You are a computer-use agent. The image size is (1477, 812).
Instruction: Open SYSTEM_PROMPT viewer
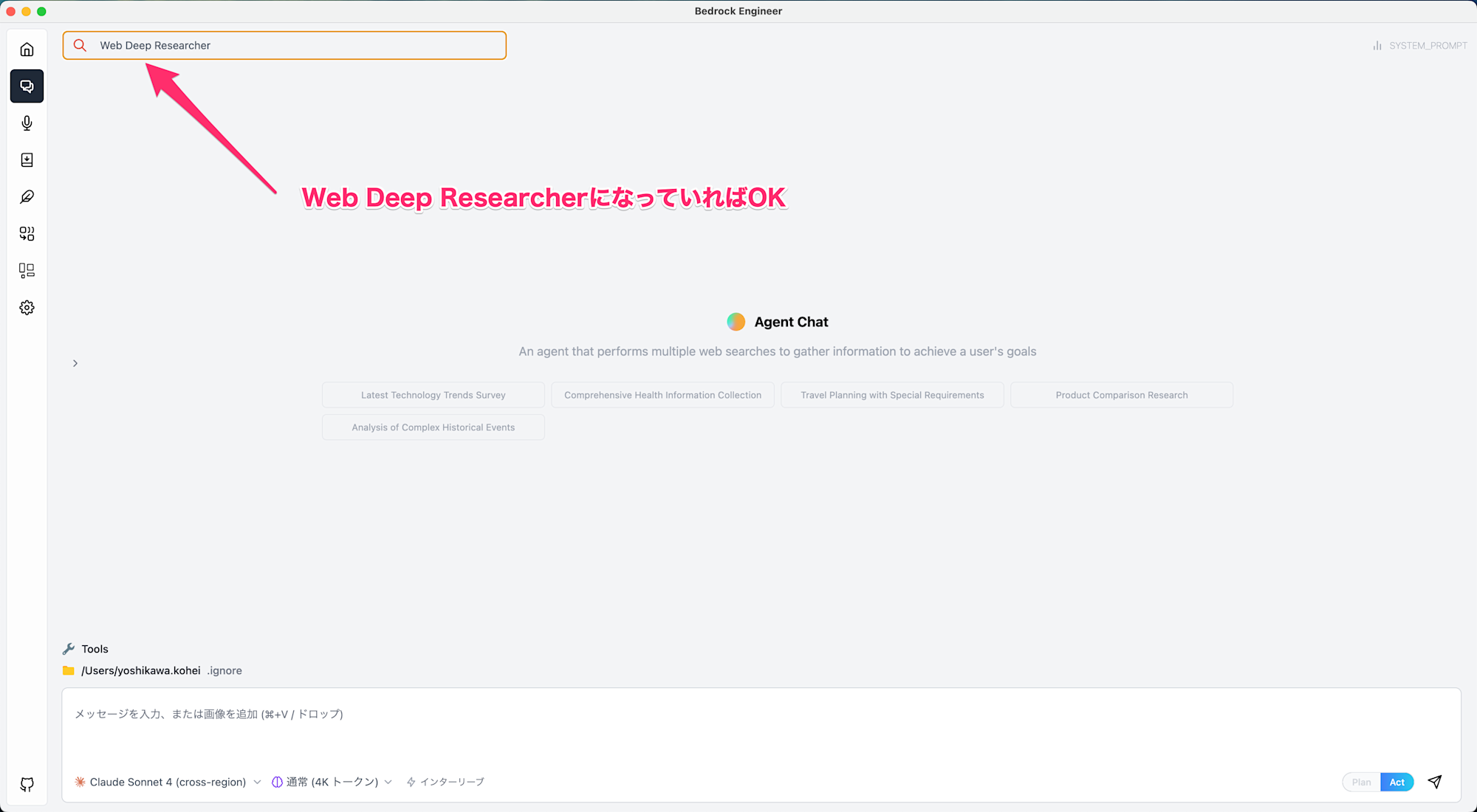(x=1428, y=46)
